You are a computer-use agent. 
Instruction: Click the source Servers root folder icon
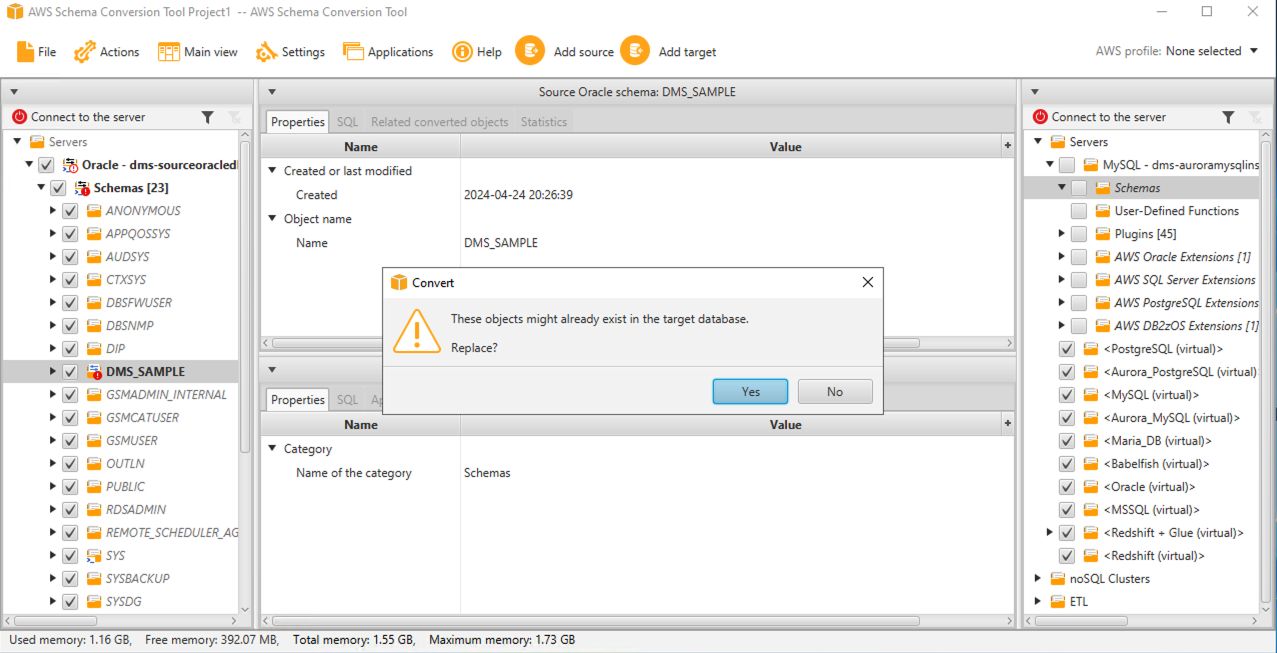point(37,141)
